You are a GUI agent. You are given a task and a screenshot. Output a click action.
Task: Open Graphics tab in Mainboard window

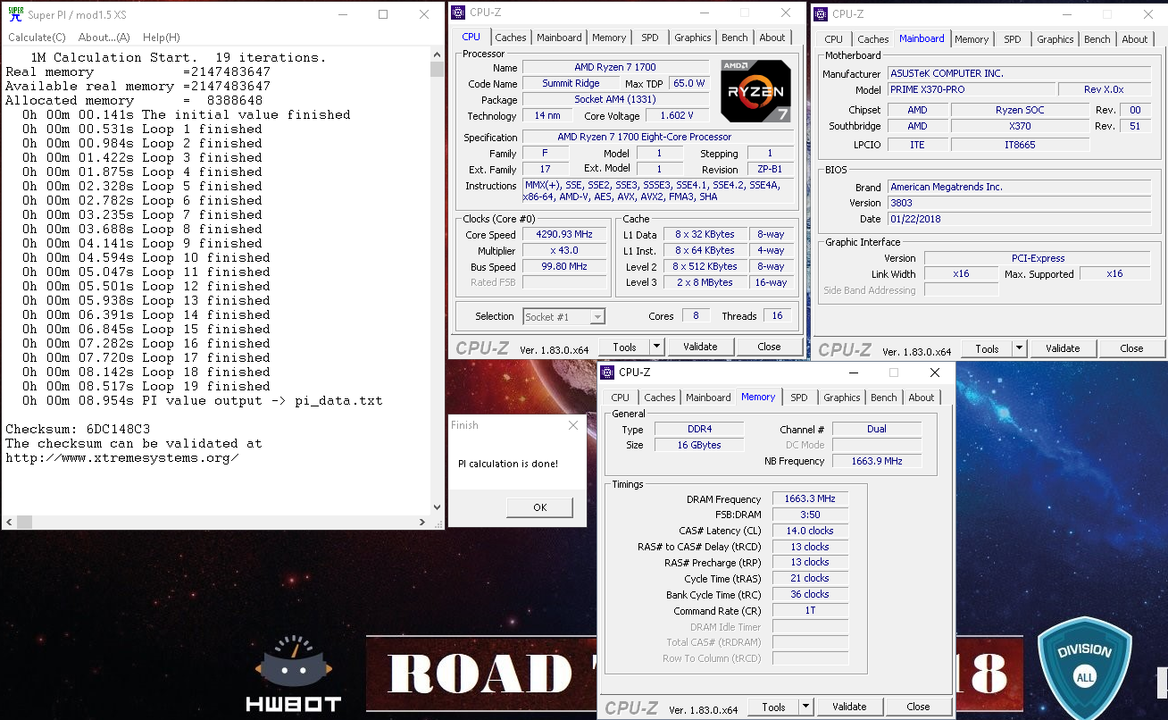pos(1055,39)
